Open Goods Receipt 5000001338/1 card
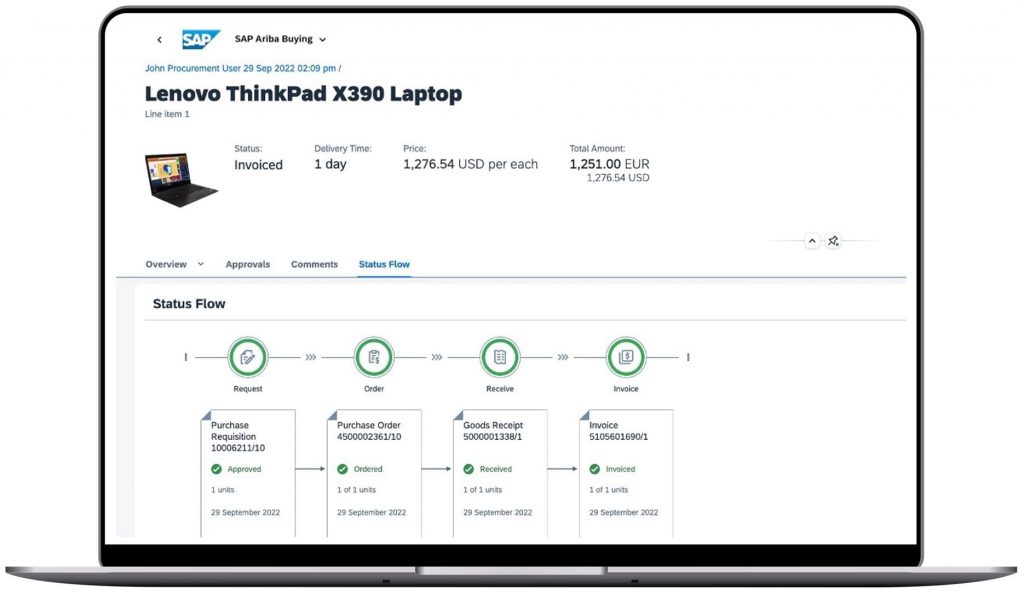This screenshot has width=1024, height=595. [x=500, y=474]
